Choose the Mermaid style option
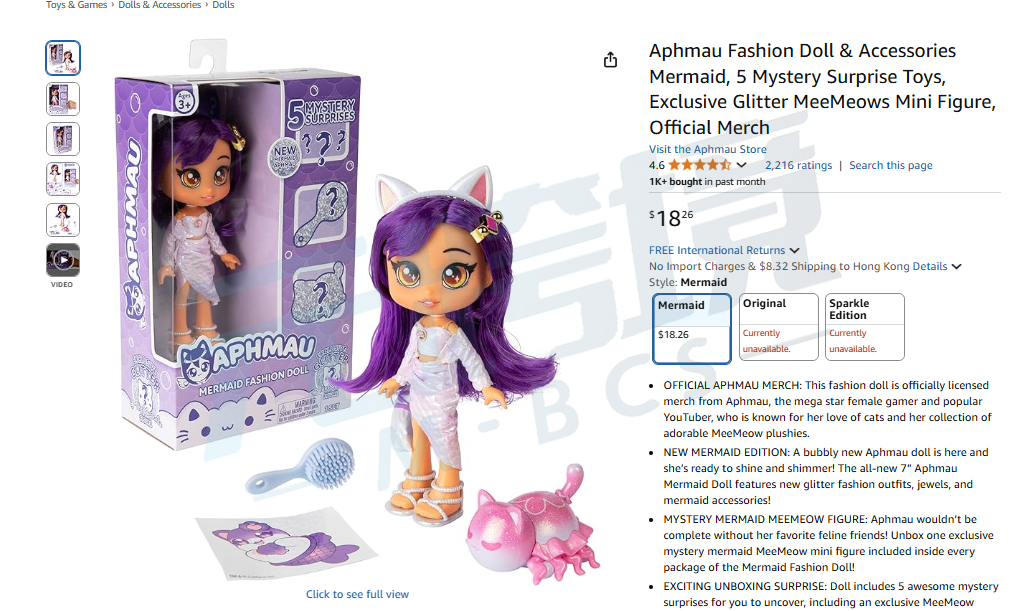Image resolution: width=1018 pixels, height=611 pixels. (x=691, y=328)
